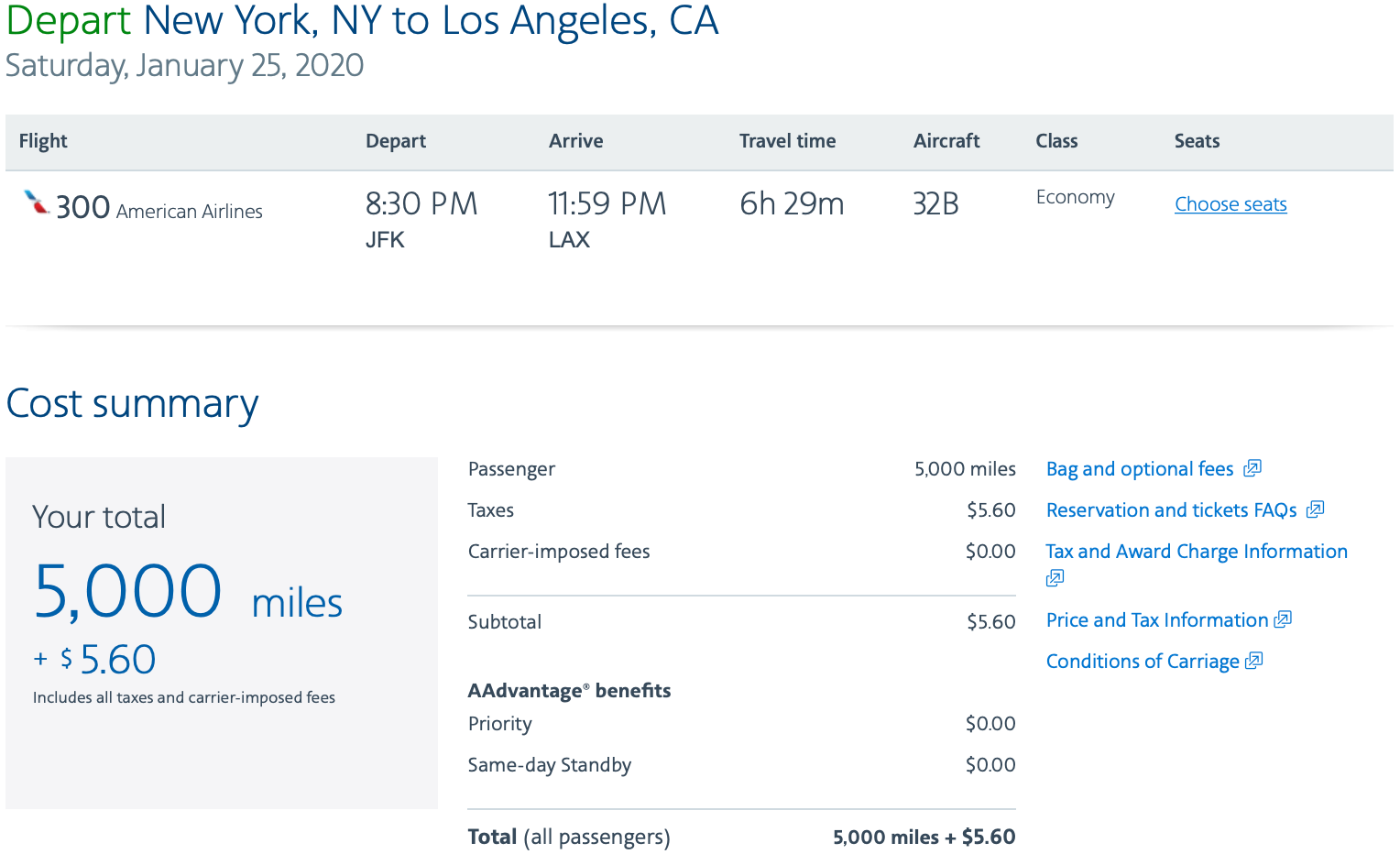Viewport: 1400px width, 854px height.
Task: Click the Flight column header
Action: 43,141
